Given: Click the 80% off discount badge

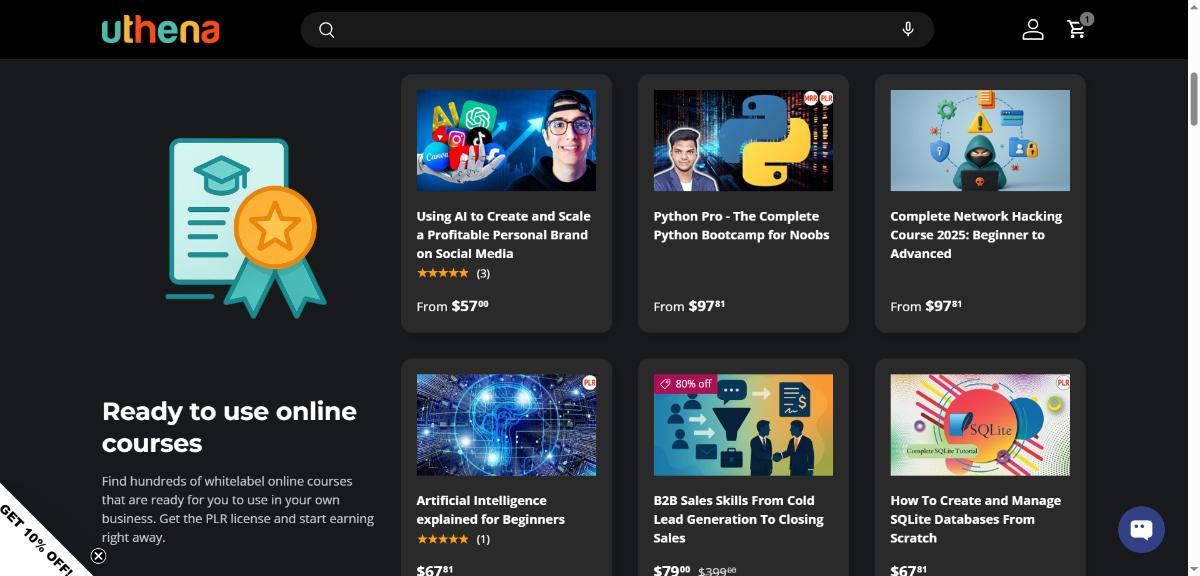Looking at the screenshot, I should [x=685, y=384].
